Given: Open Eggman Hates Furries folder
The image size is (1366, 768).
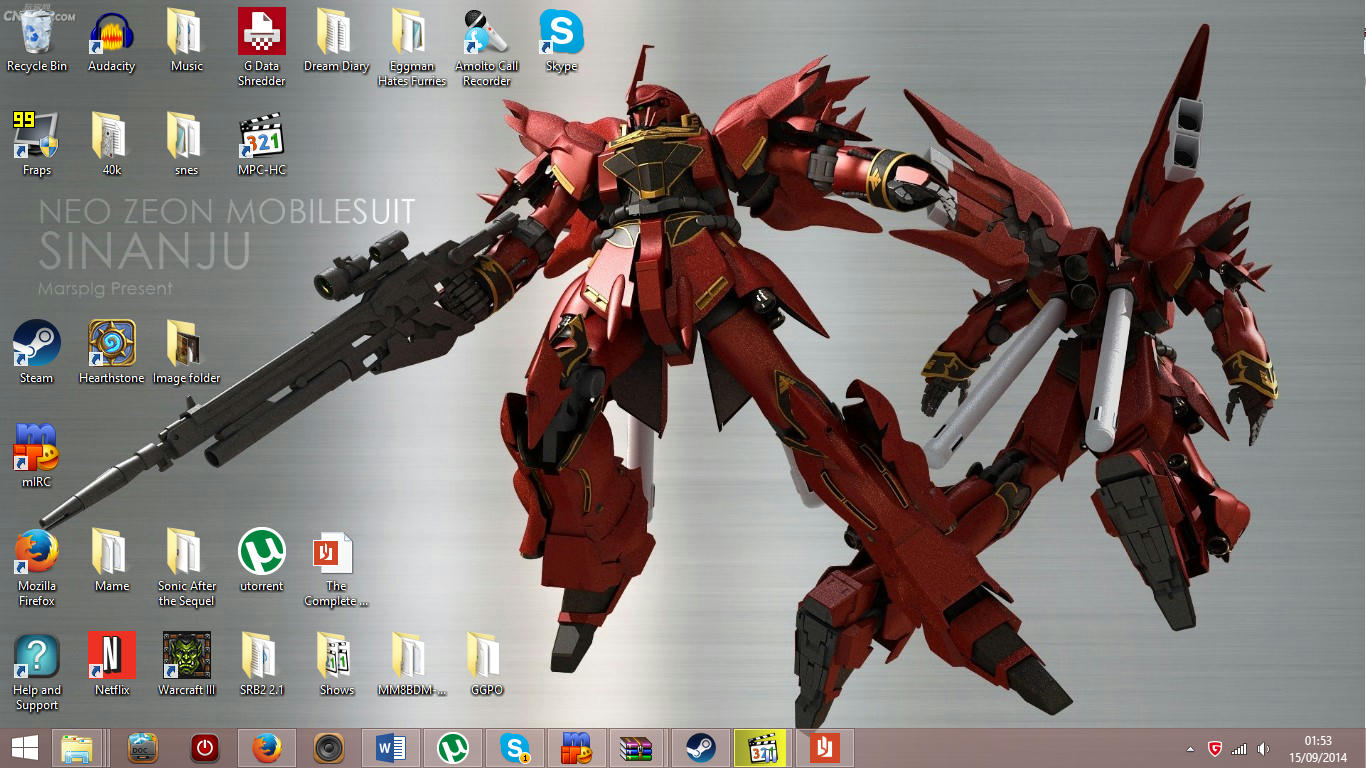Looking at the screenshot, I should [412, 48].
